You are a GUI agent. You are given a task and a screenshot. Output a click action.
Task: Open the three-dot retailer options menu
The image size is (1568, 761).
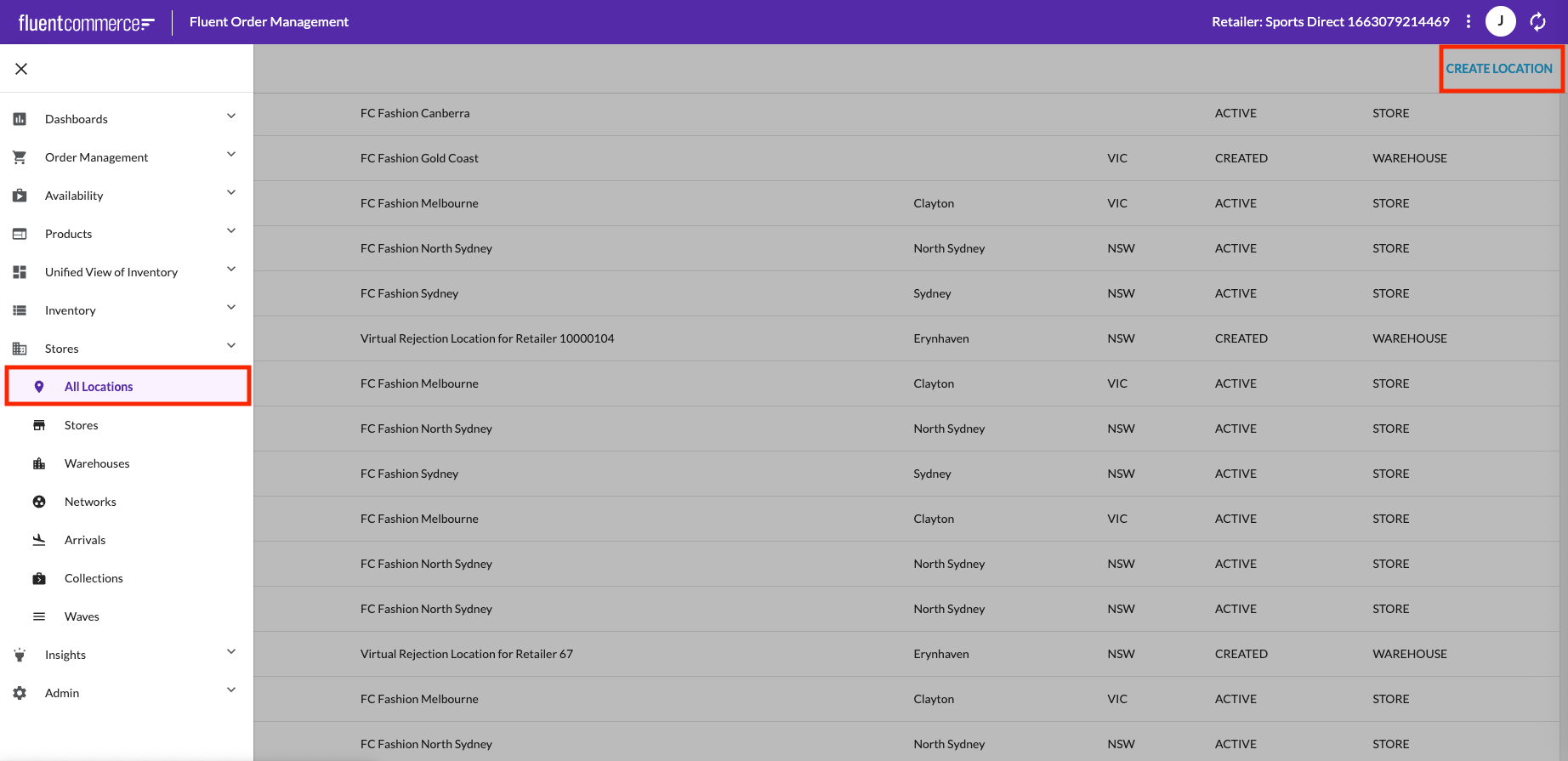pyautogui.click(x=1469, y=22)
